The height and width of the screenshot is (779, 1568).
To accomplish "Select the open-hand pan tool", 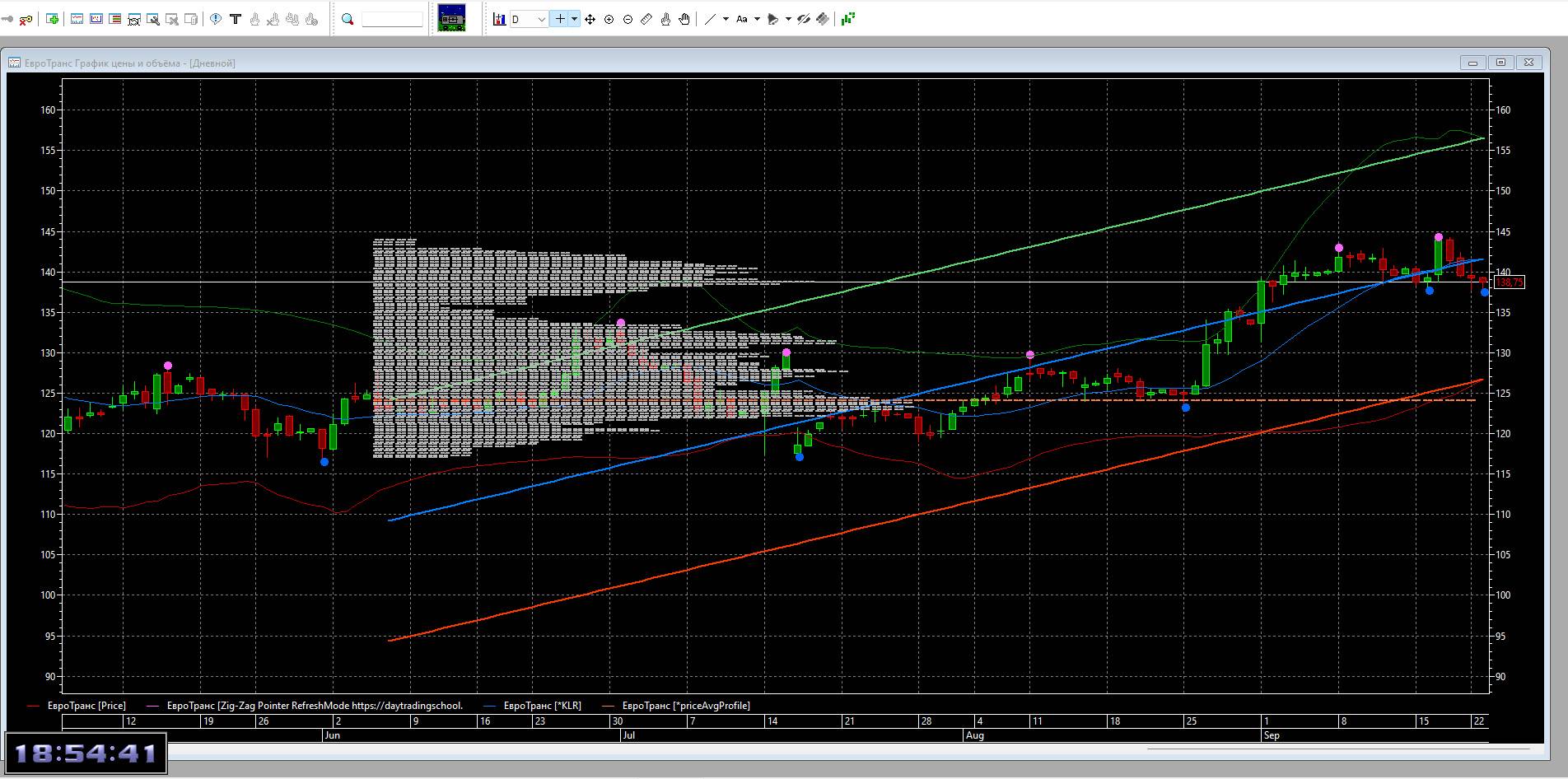I will 684,19.
